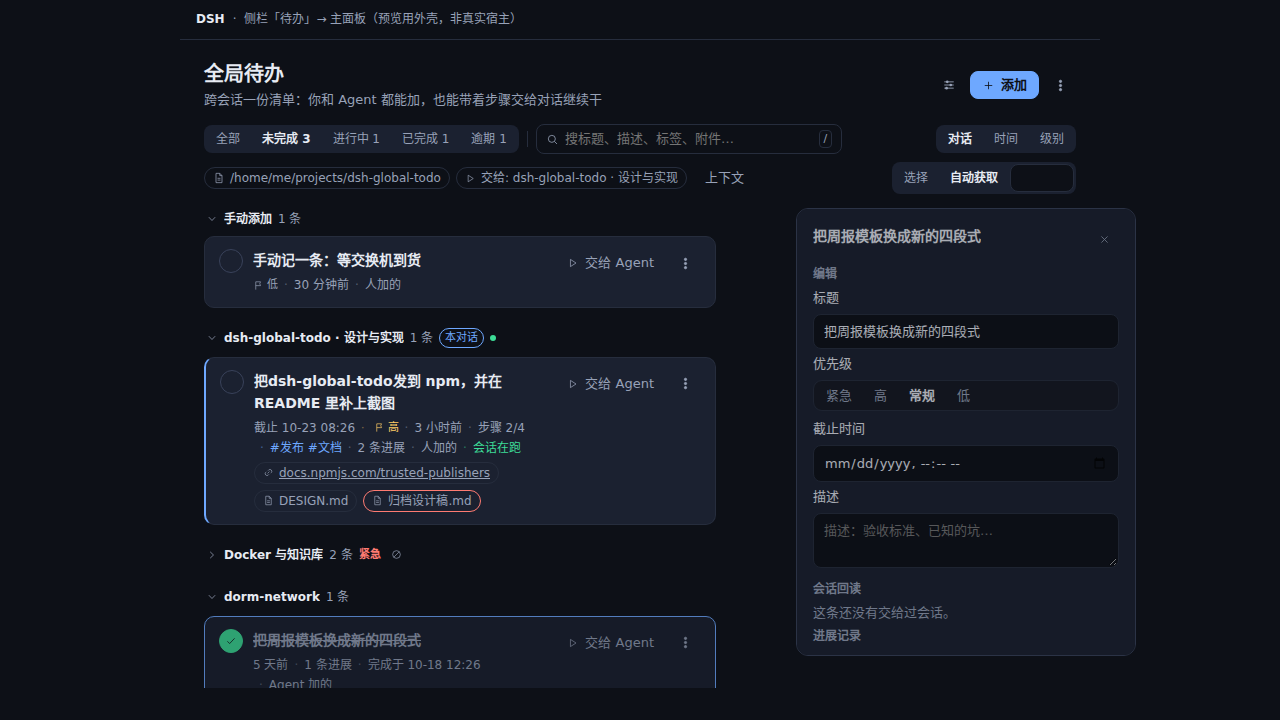Viewport: 1280px width, 720px height.
Task: Open the more menu on the npm publish card
Action: pos(686,384)
